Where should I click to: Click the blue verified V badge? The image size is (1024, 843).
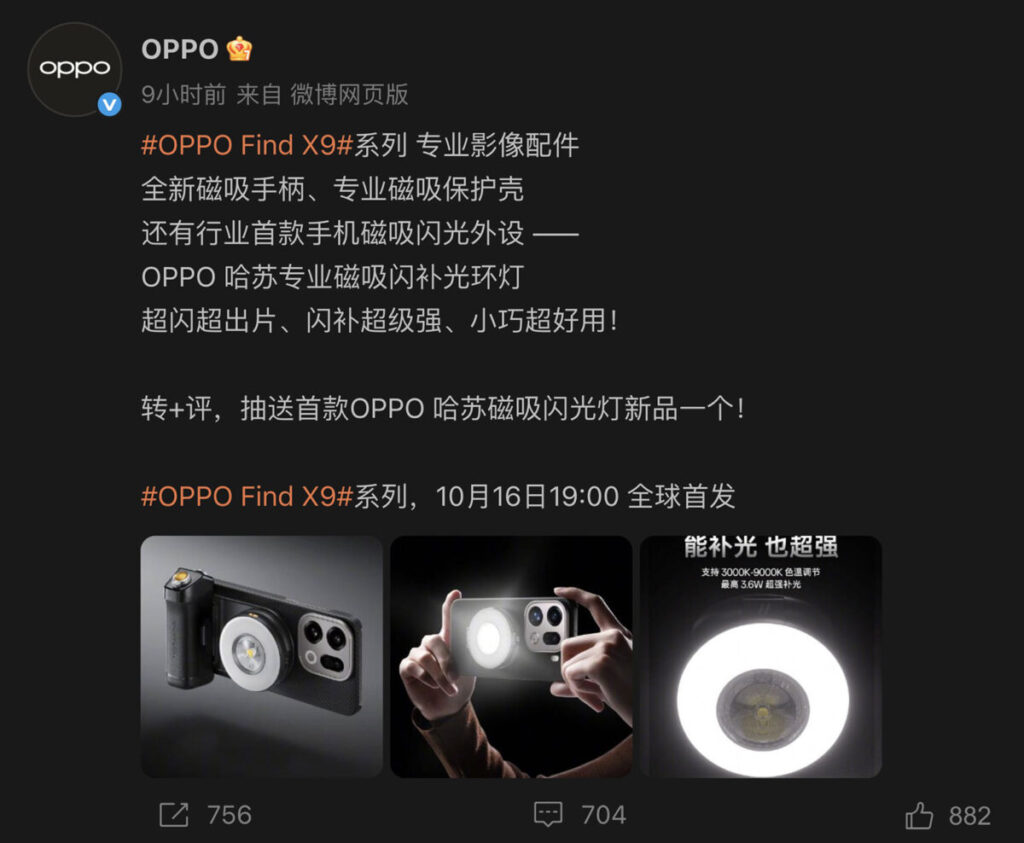pyautogui.click(x=109, y=104)
